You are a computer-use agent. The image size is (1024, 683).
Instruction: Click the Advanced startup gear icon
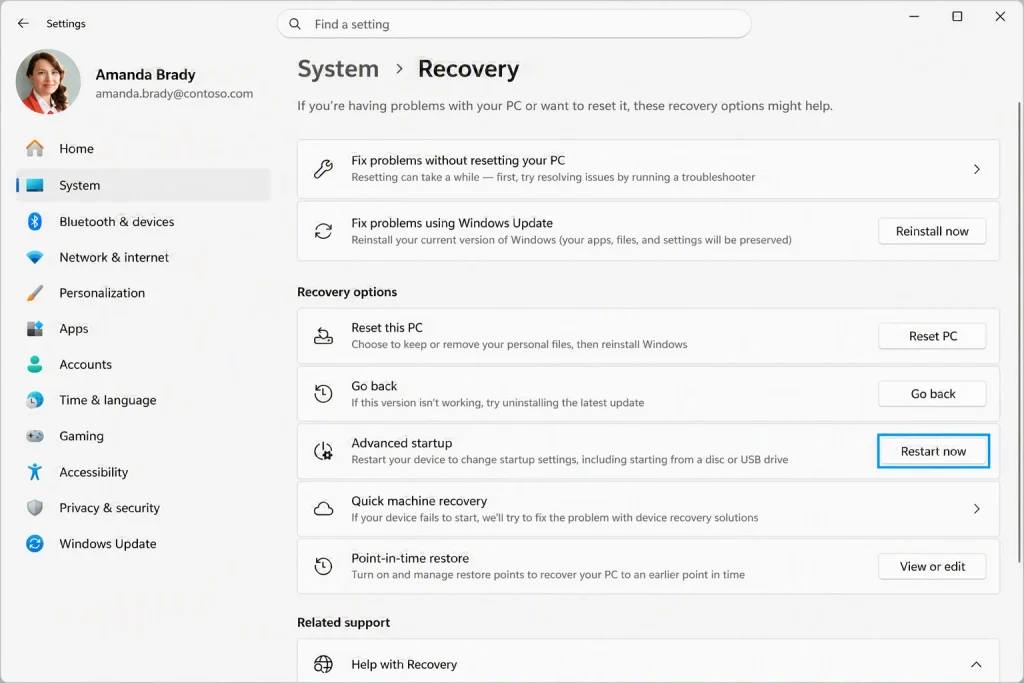323,451
